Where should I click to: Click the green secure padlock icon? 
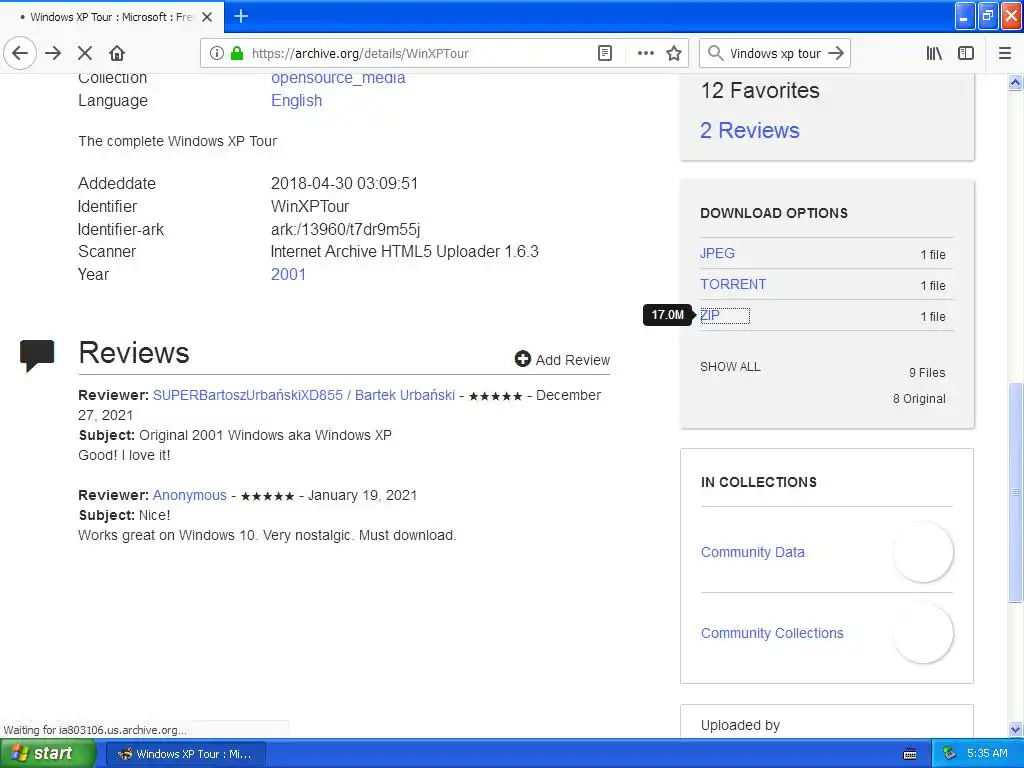click(237, 53)
